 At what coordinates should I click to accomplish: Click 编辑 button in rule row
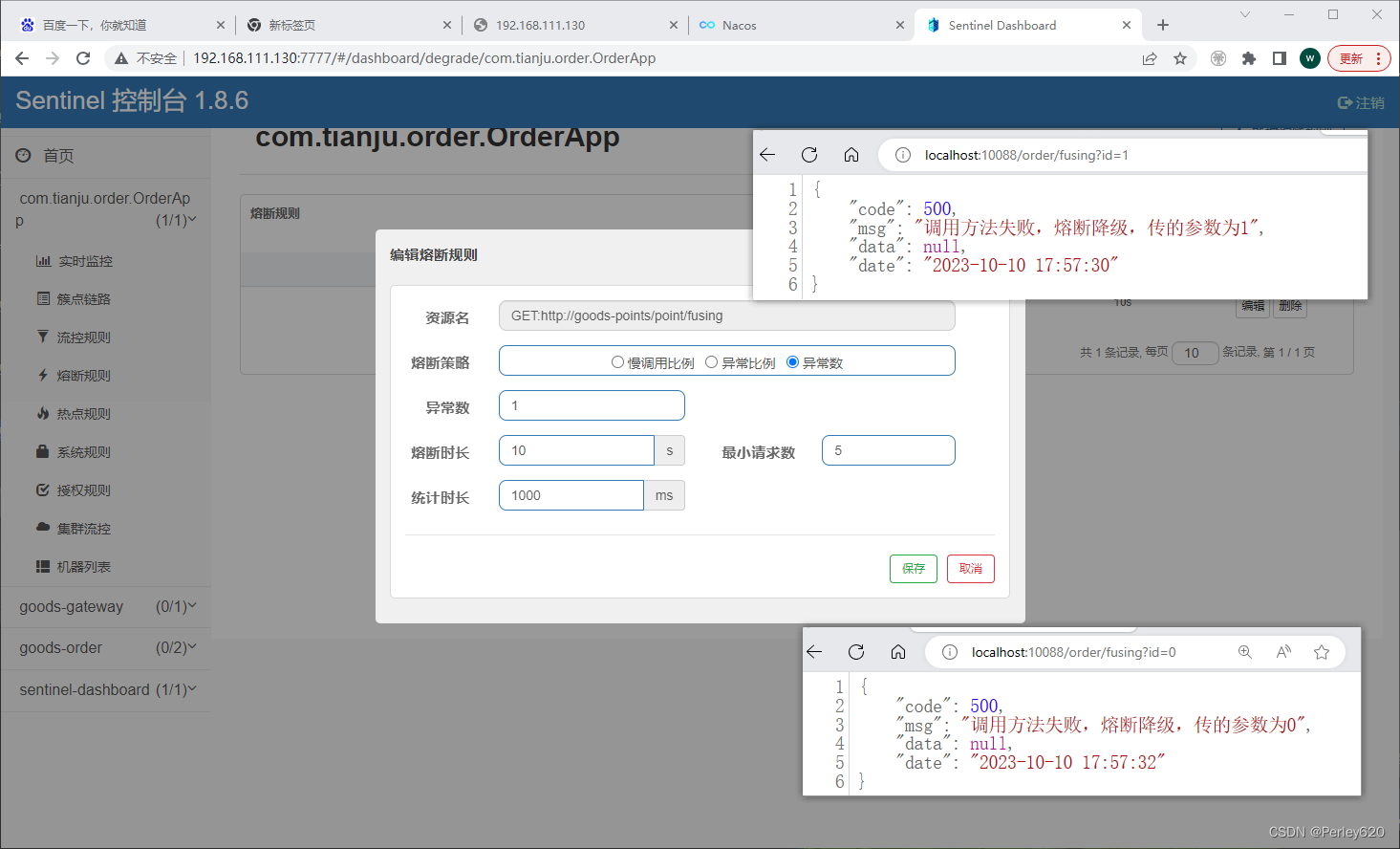click(x=1253, y=306)
